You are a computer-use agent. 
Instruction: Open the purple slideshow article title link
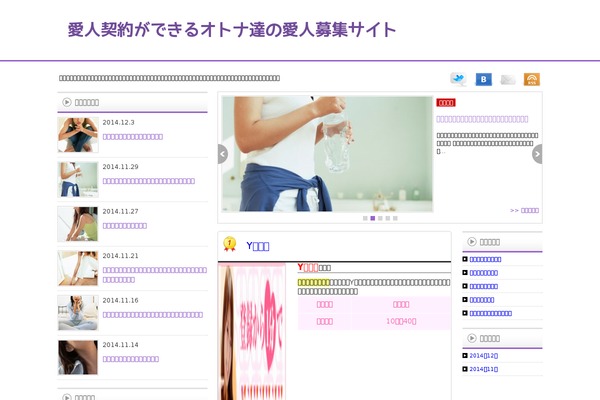pos(482,119)
